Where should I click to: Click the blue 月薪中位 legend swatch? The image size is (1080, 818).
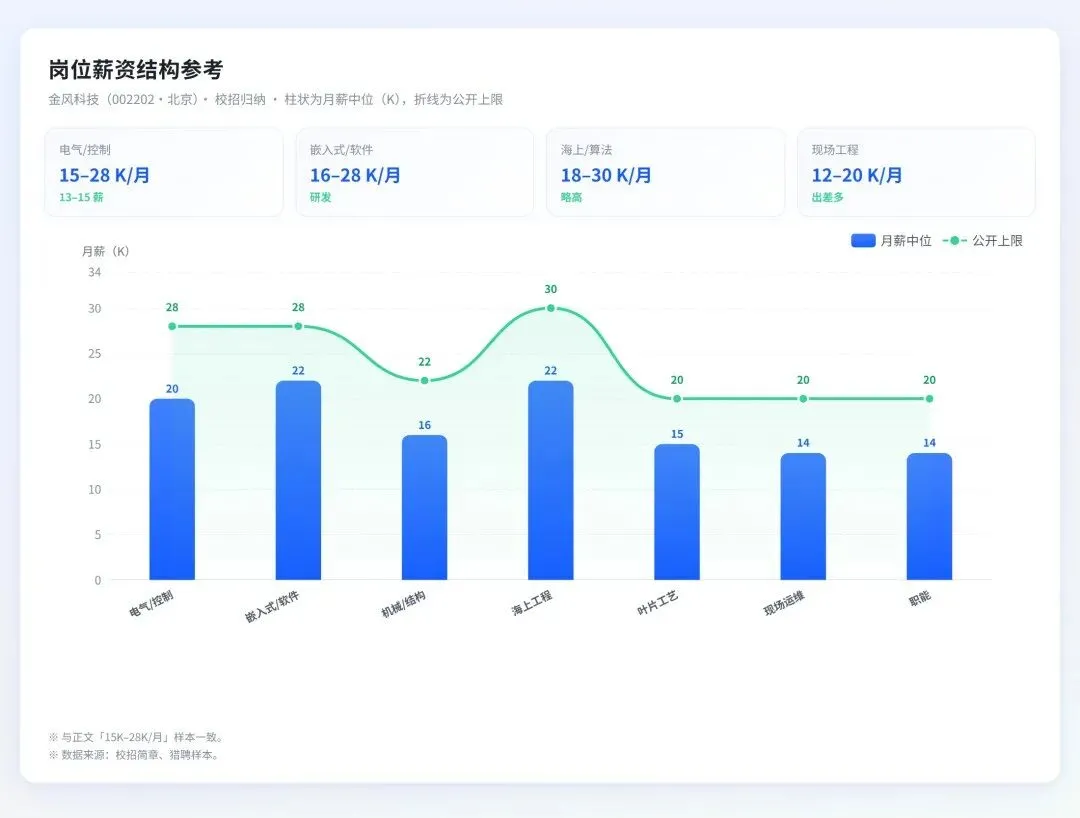(863, 240)
